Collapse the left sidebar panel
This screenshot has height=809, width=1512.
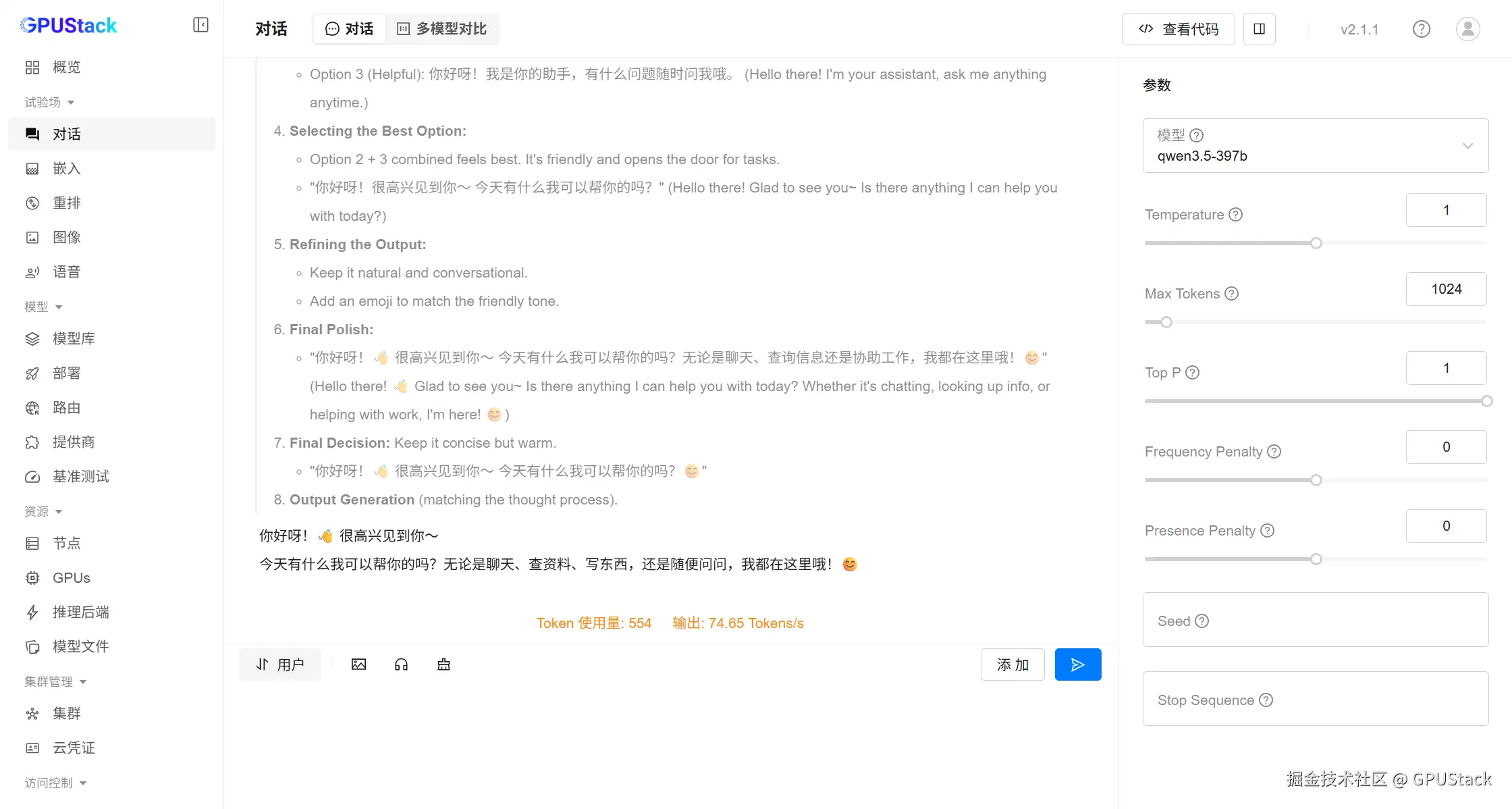point(200,25)
